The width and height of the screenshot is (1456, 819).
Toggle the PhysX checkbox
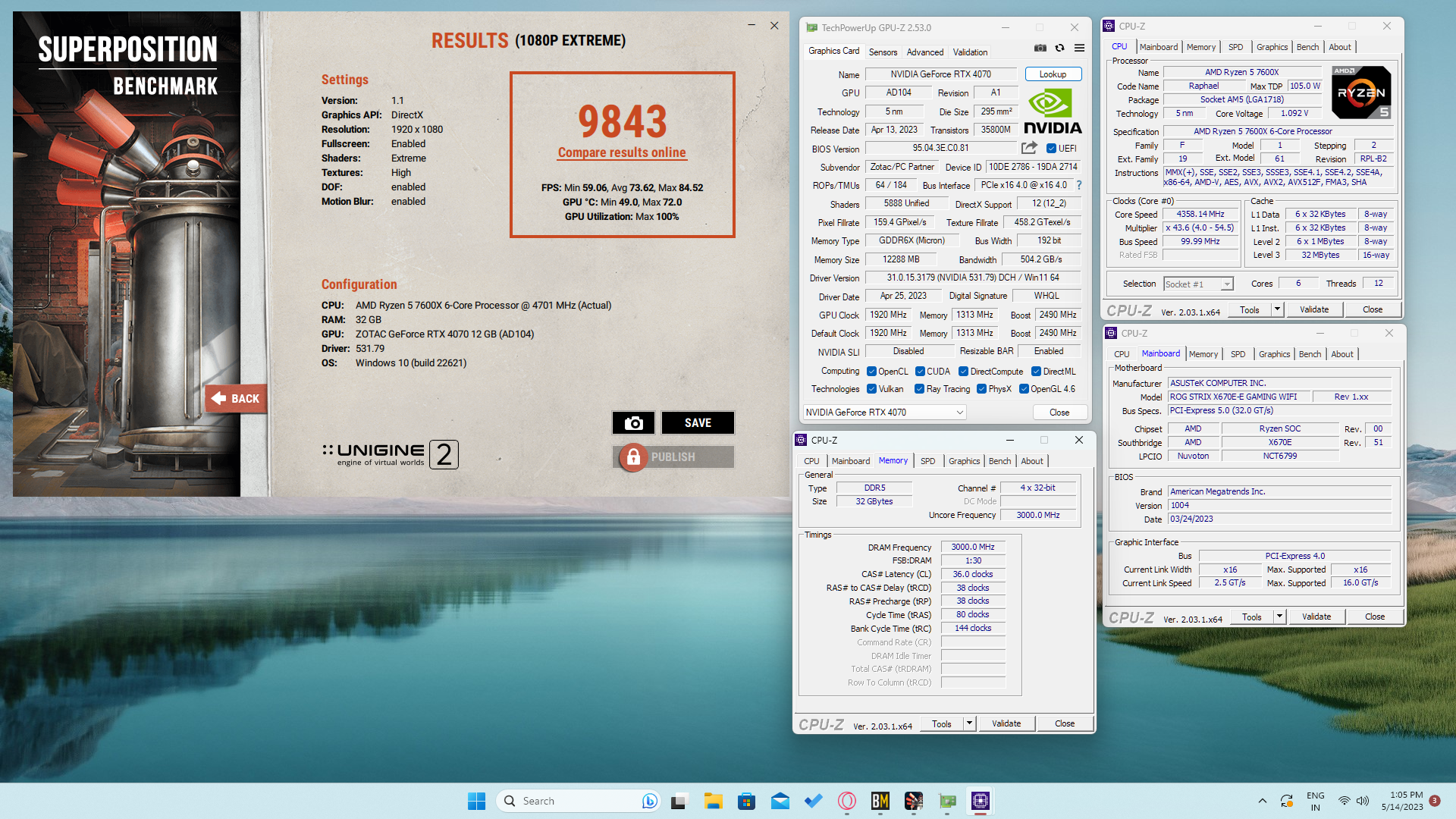[x=981, y=389]
